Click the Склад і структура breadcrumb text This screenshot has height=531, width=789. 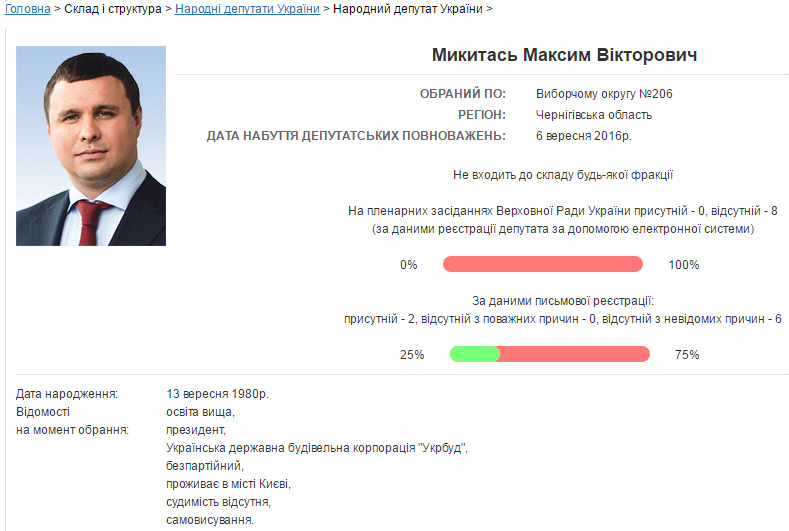113,8
